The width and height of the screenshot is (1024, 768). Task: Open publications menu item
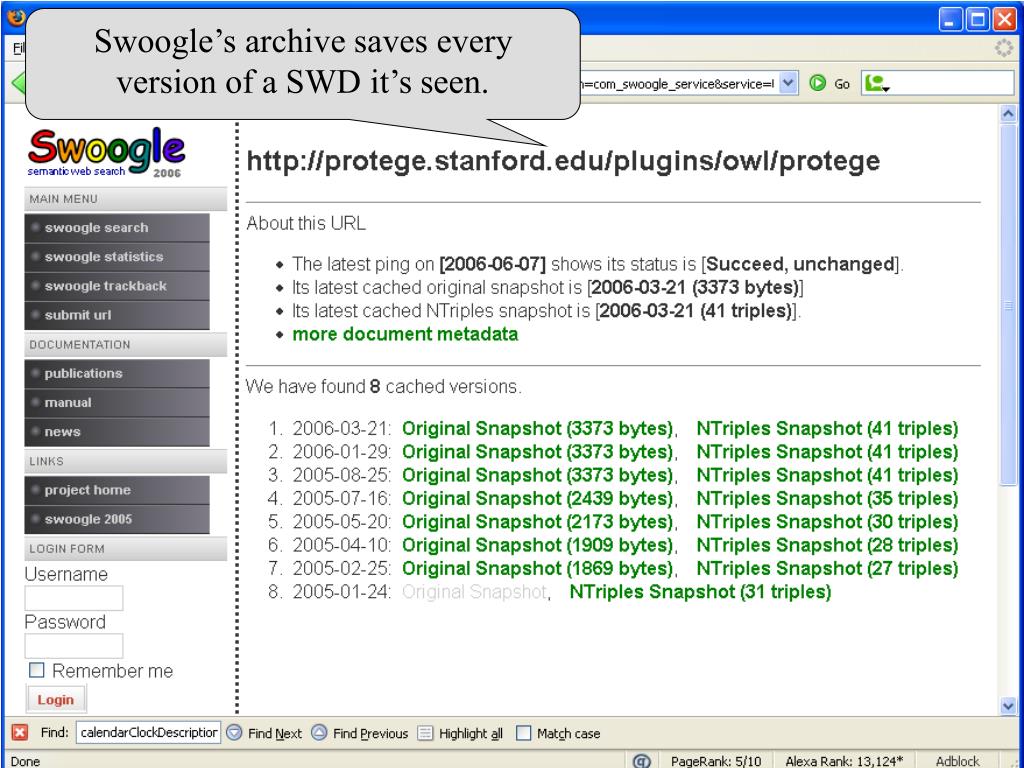pos(117,374)
